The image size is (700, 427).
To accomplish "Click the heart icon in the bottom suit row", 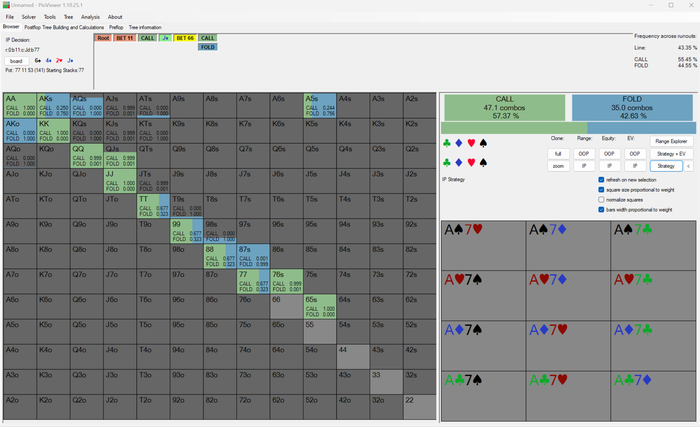I will click(471, 163).
